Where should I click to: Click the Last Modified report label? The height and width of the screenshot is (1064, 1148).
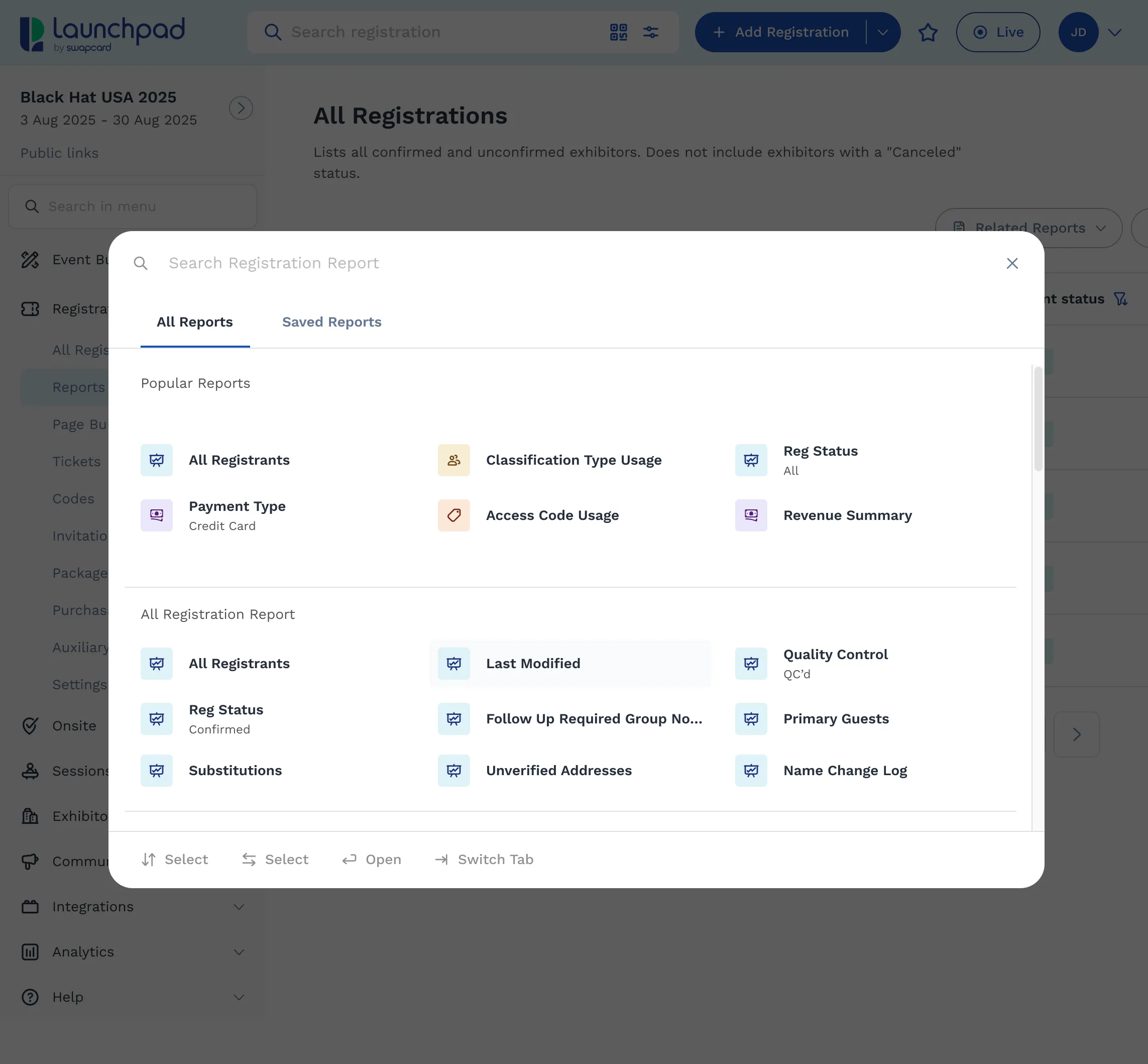tap(533, 663)
